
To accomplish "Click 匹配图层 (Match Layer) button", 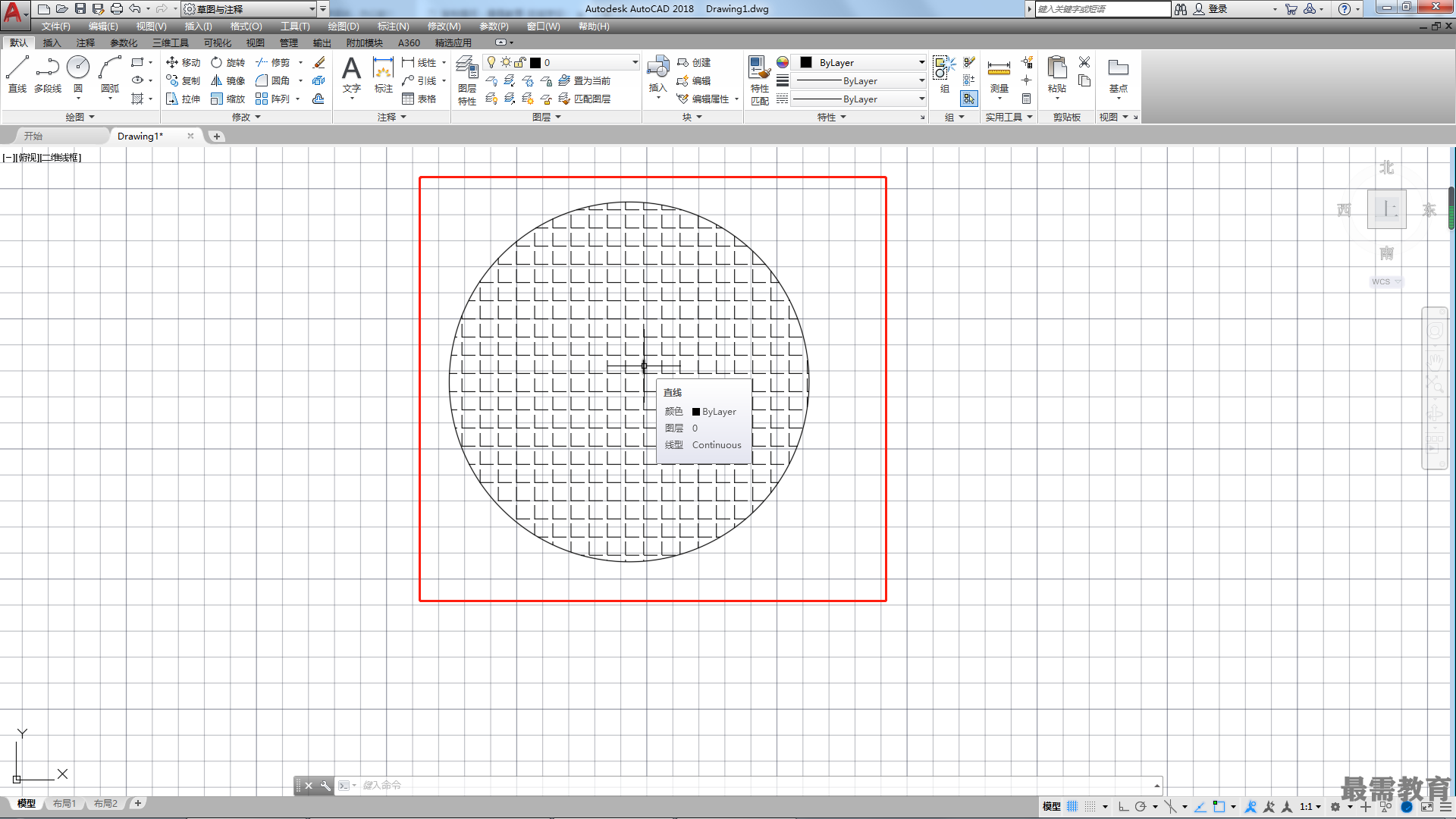I will (585, 99).
